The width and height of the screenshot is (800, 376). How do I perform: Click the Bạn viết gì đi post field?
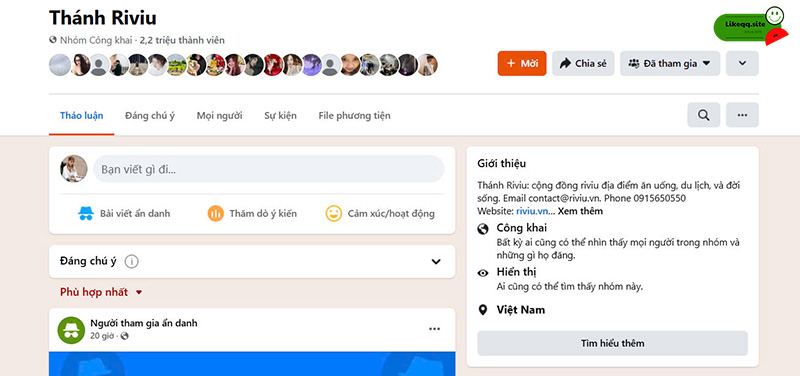pyautogui.click(x=268, y=169)
